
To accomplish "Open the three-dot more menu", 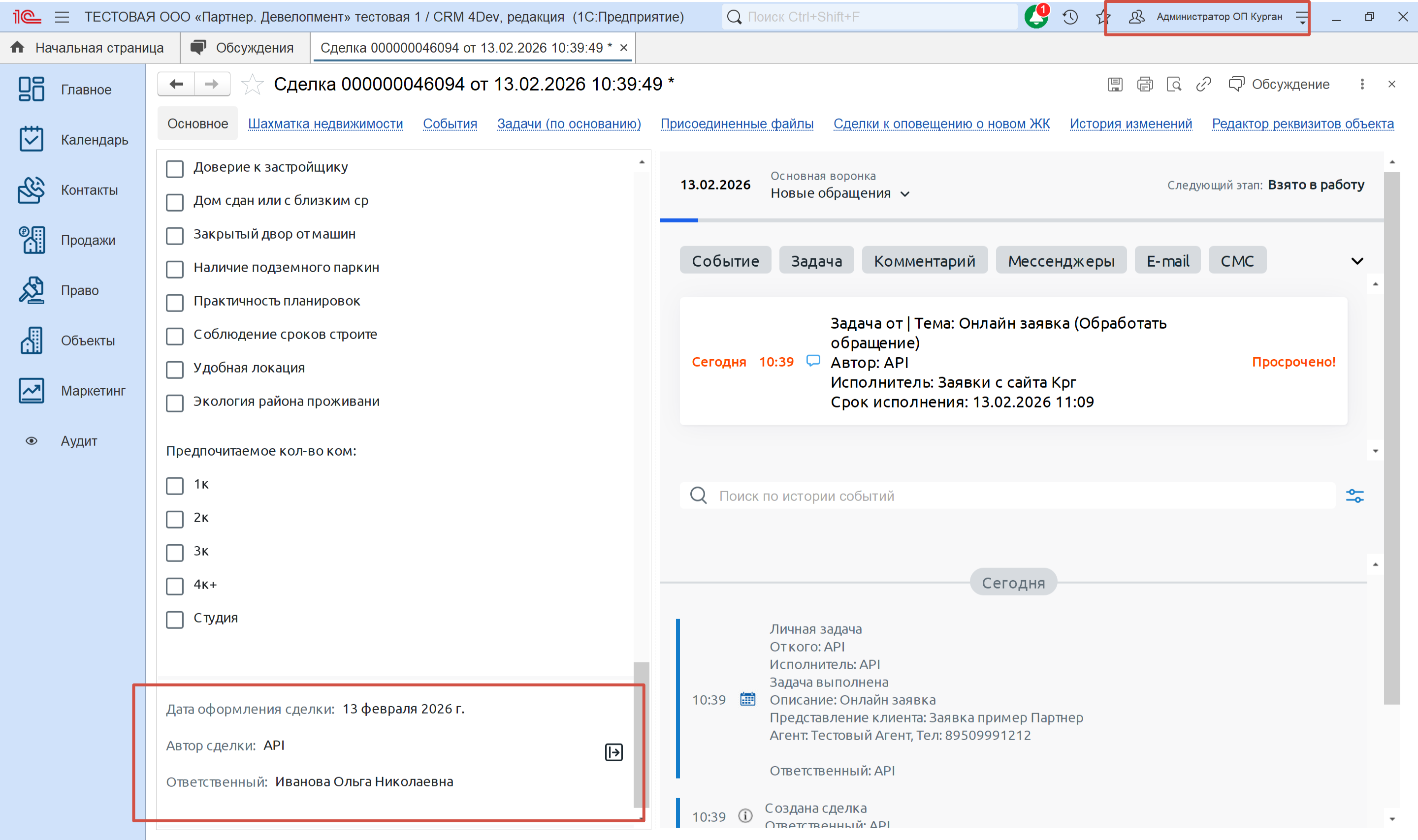I will click(x=1362, y=84).
